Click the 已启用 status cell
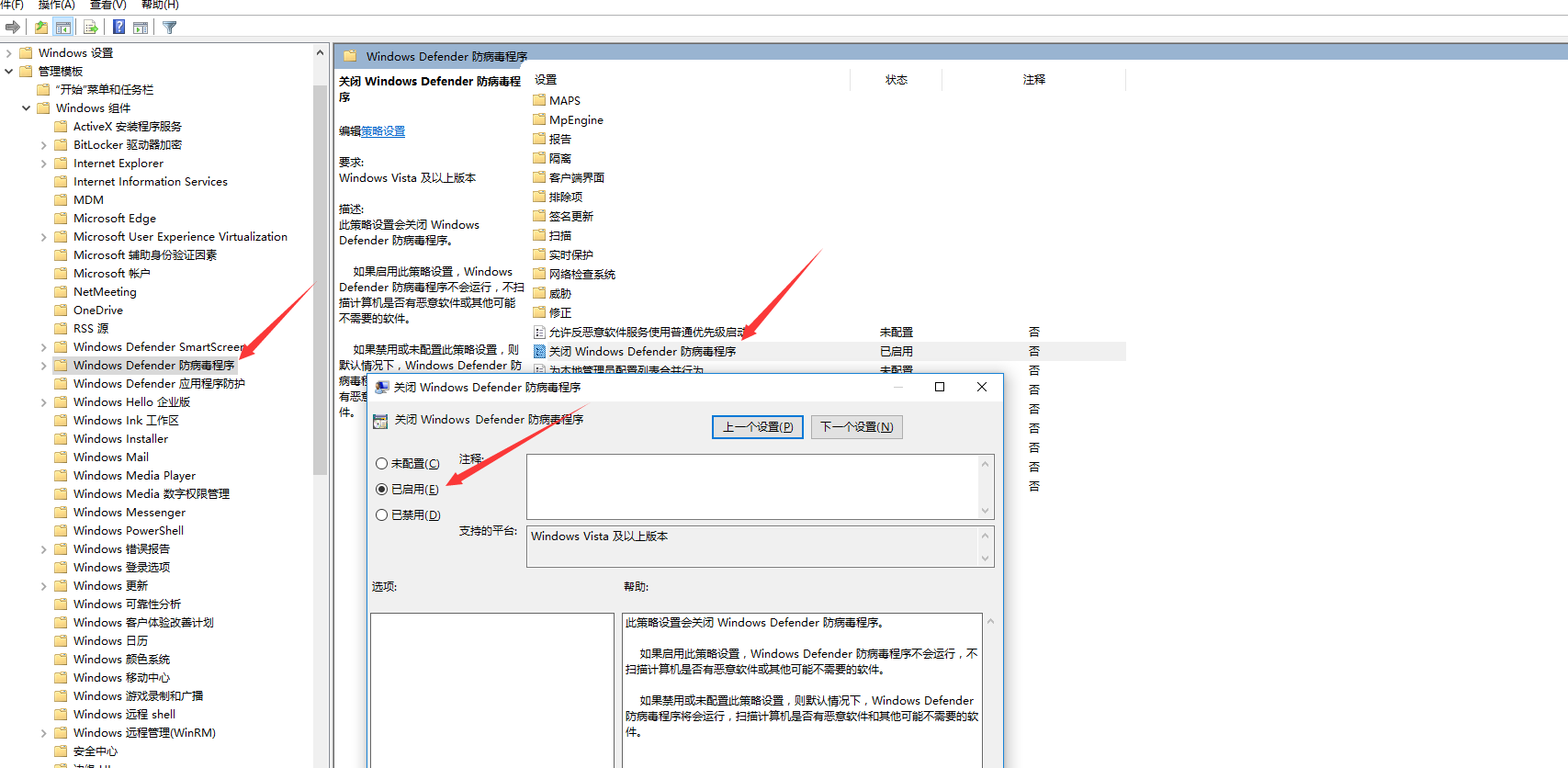The width and height of the screenshot is (1568, 768). [x=897, y=352]
